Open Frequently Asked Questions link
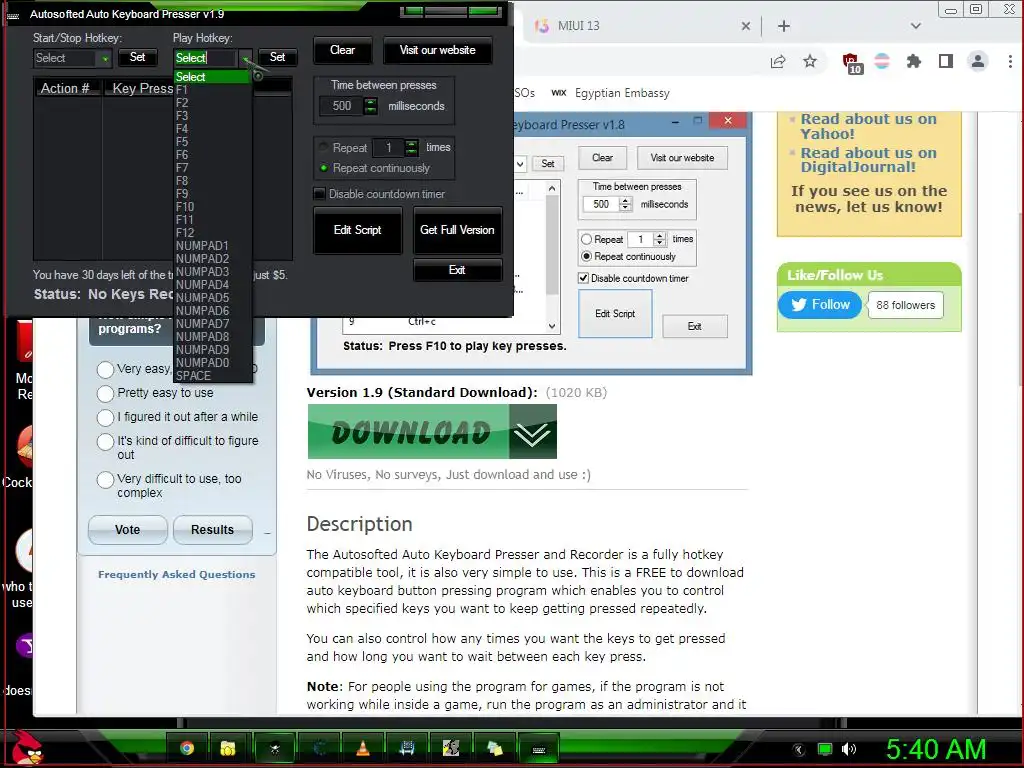Screen dimensions: 1024x768 (176, 575)
